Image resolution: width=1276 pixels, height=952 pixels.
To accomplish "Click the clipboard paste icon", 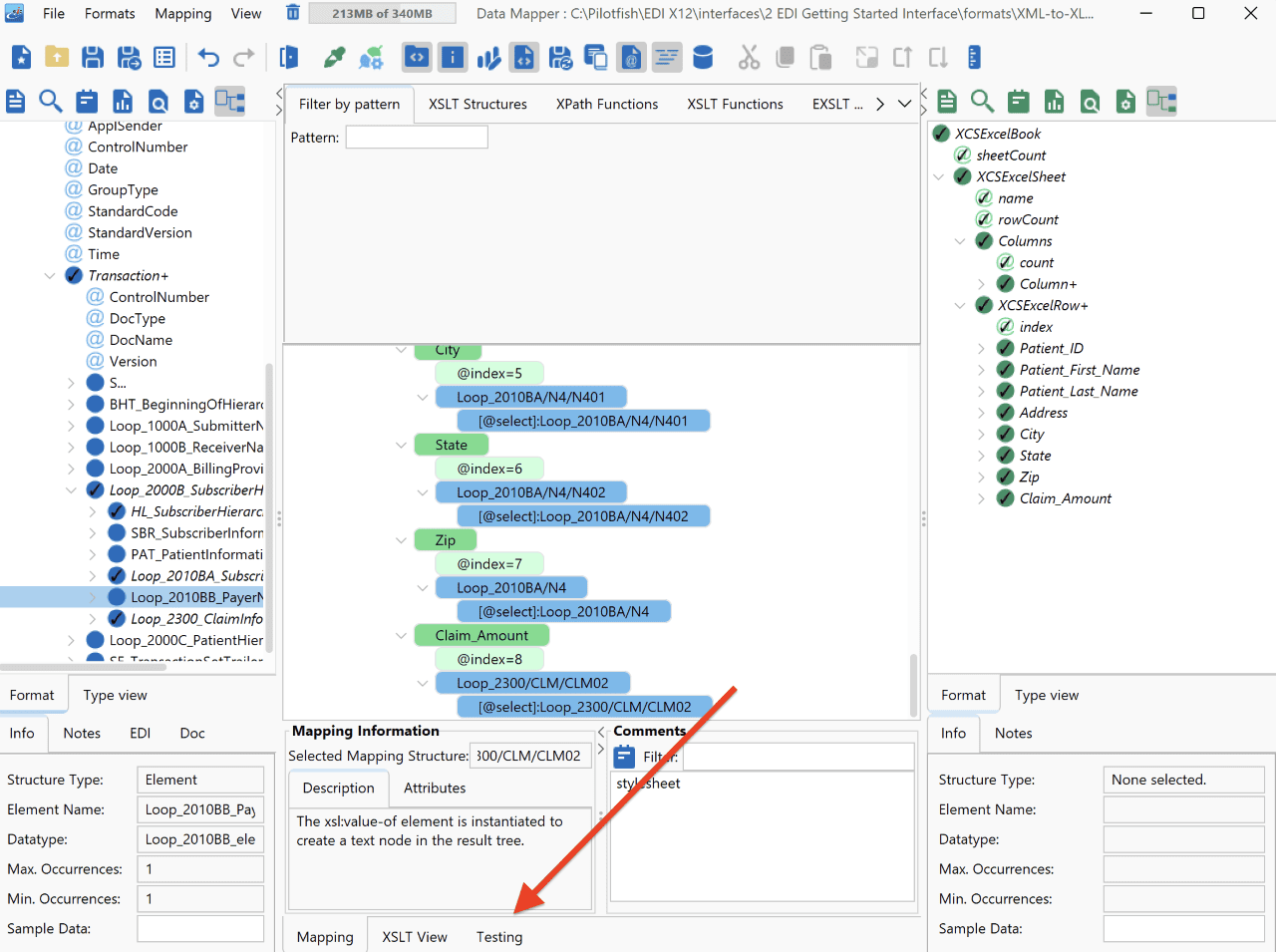I will click(x=820, y=58).
